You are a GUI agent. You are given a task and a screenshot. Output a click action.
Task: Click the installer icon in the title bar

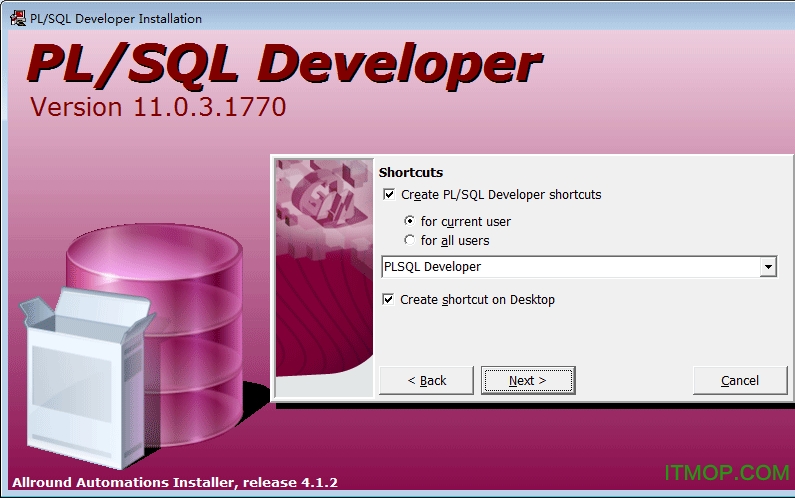[18, 18]
